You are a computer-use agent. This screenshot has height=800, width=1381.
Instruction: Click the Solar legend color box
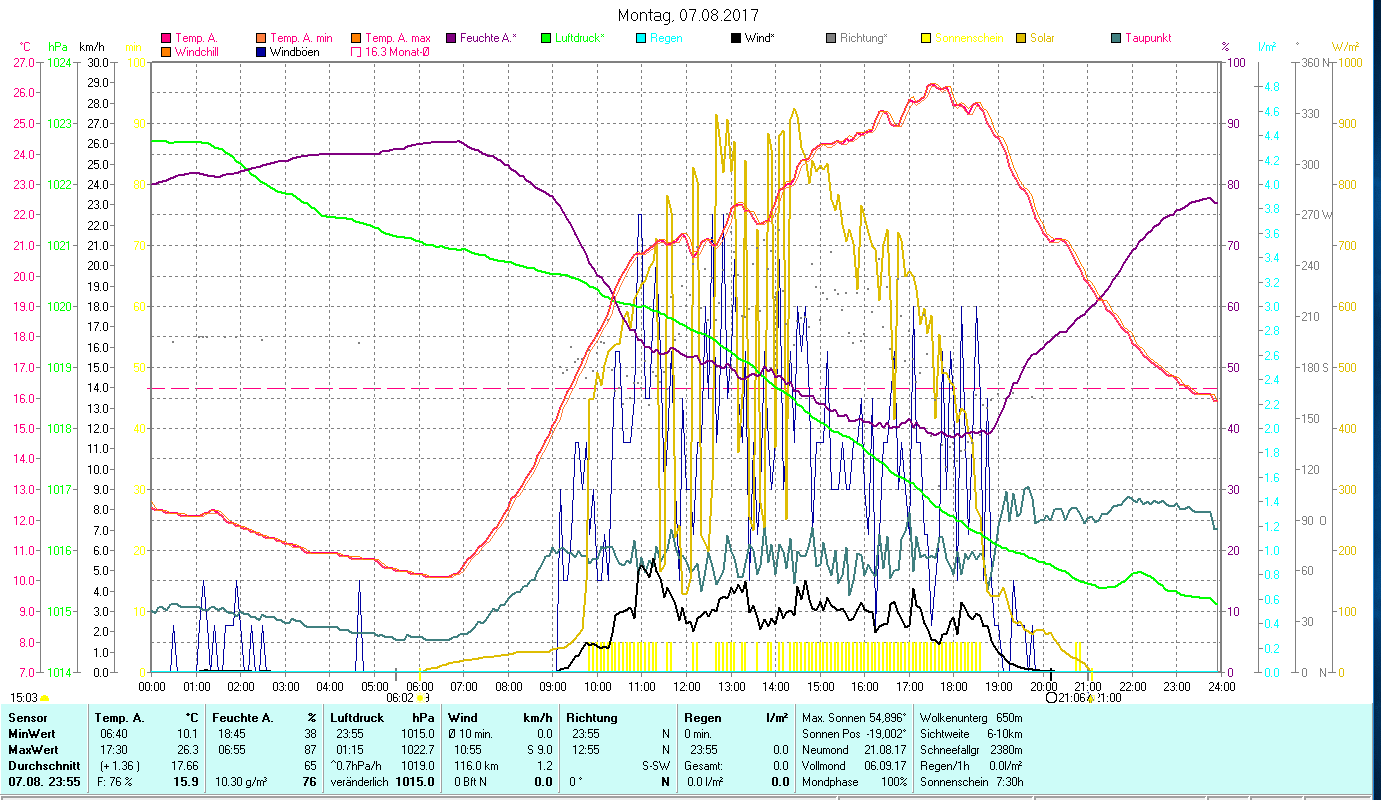click(1021, 38)
